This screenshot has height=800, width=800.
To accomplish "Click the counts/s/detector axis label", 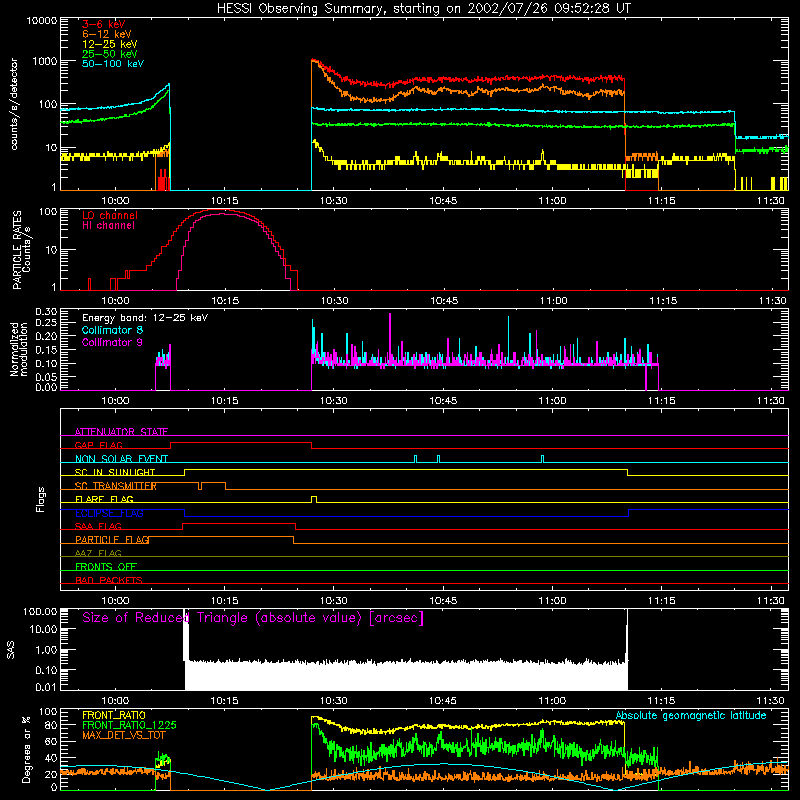I will click(x=14, y=104).
